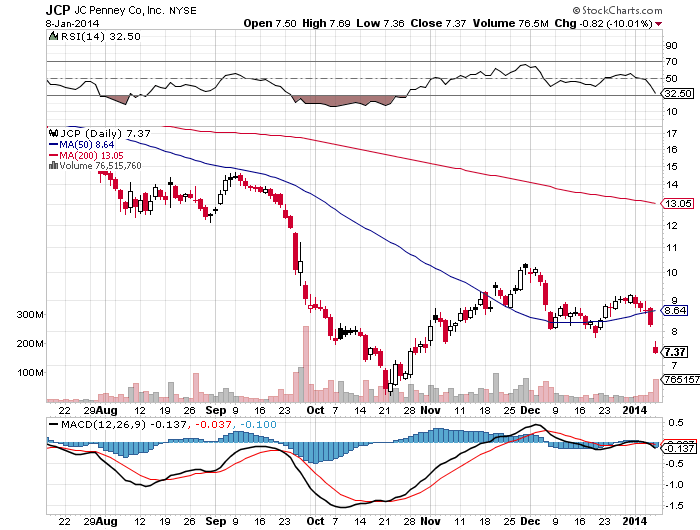Image resolution: width=700 pixels, height=530 pixels.
Task: Click the 'Volume 76.5M' header value
Action: pyautogui.click(x=510, y=23)
